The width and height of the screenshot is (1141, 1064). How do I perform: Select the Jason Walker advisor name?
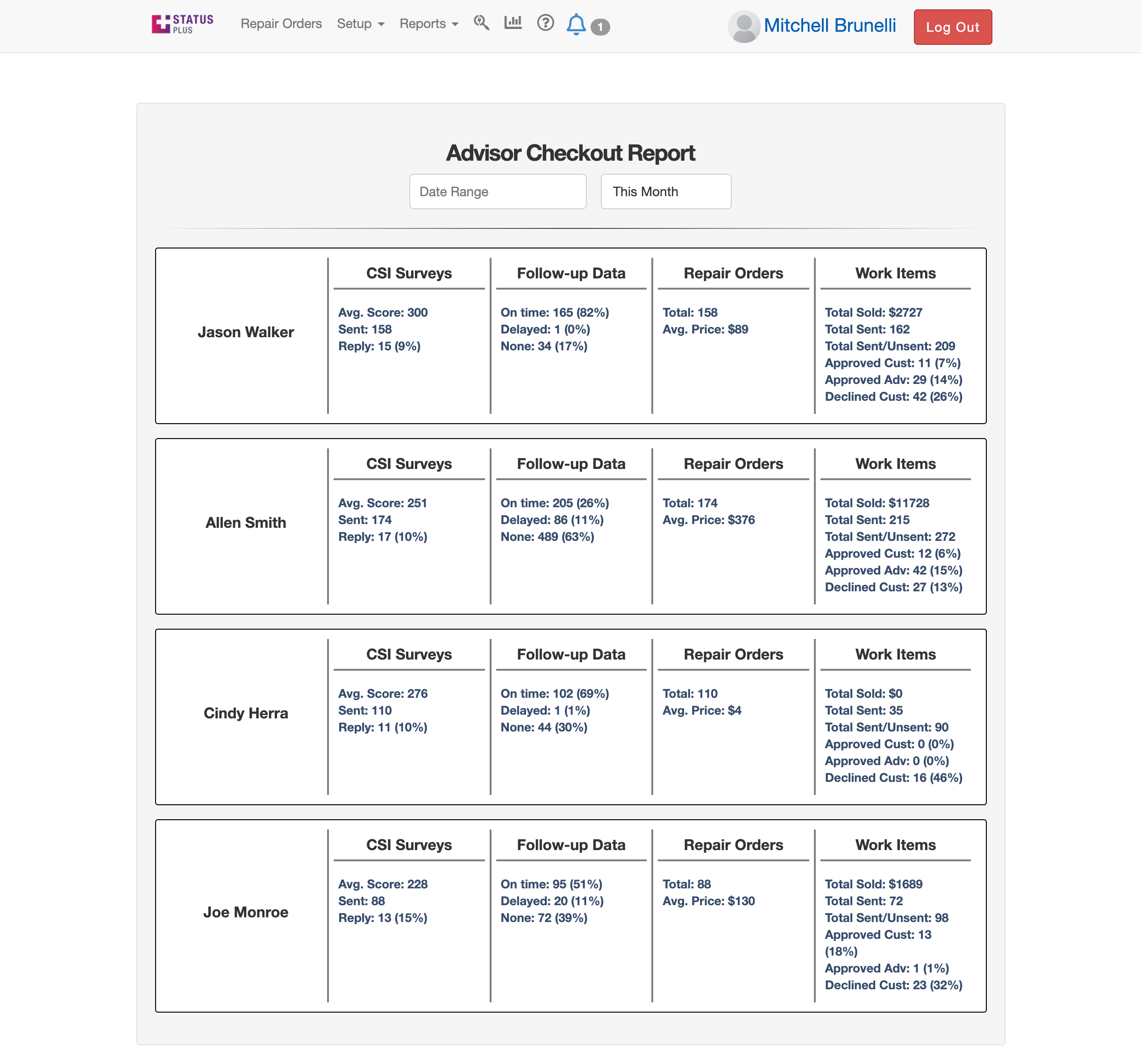coord(246,332)
